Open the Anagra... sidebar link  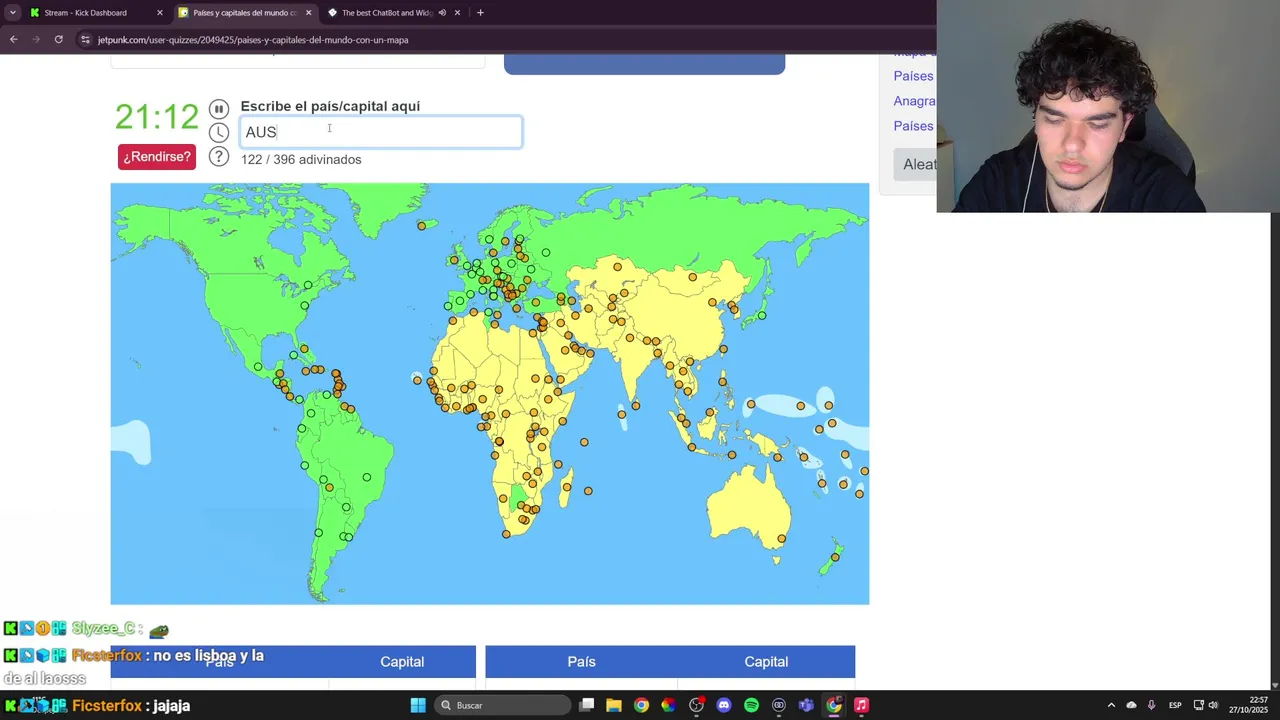point(914,101)
